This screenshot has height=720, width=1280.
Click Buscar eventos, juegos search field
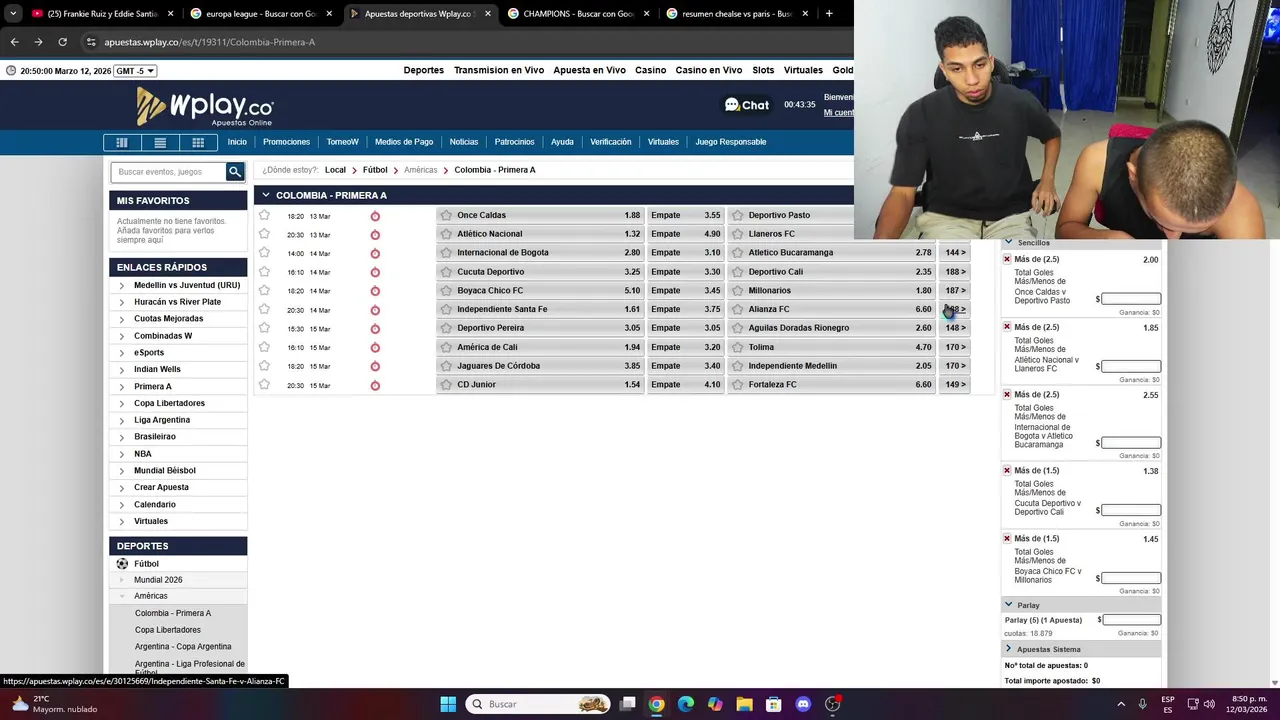[169, 172]
